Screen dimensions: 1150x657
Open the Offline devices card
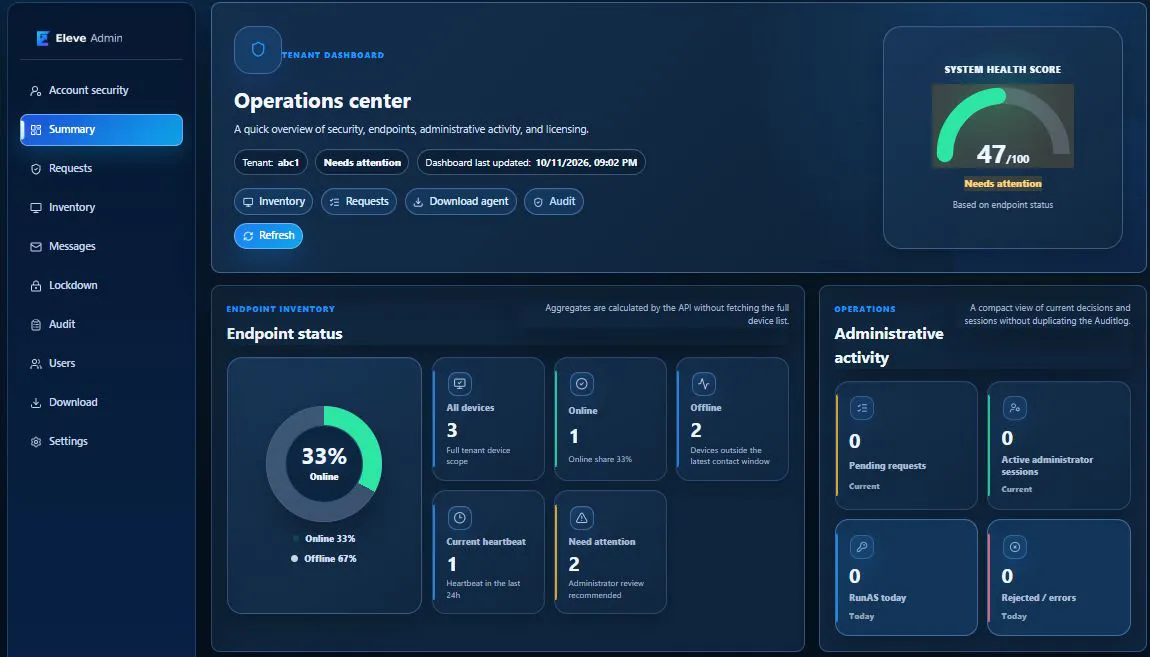[x=732, y=419]
